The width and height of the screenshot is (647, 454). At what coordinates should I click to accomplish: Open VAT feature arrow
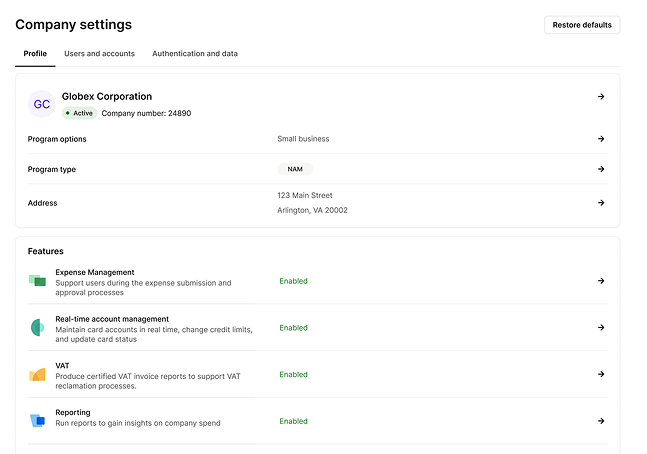(601, 374)
